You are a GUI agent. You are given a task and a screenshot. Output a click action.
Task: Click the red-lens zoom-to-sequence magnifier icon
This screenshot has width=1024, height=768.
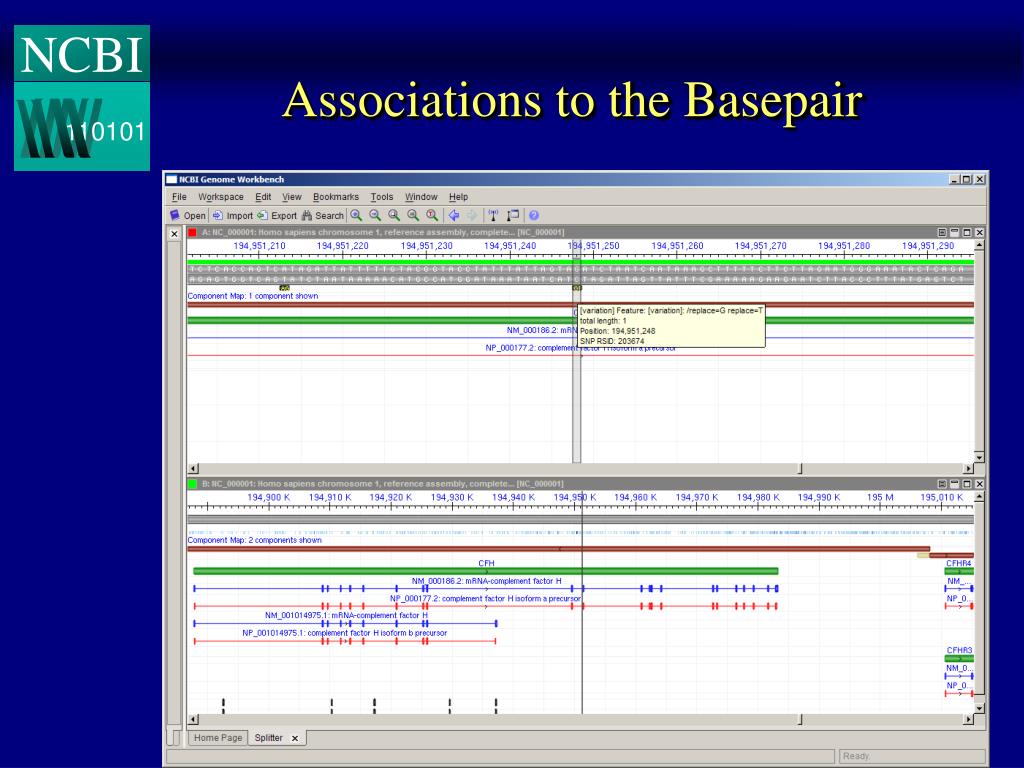tap(432, 215)
